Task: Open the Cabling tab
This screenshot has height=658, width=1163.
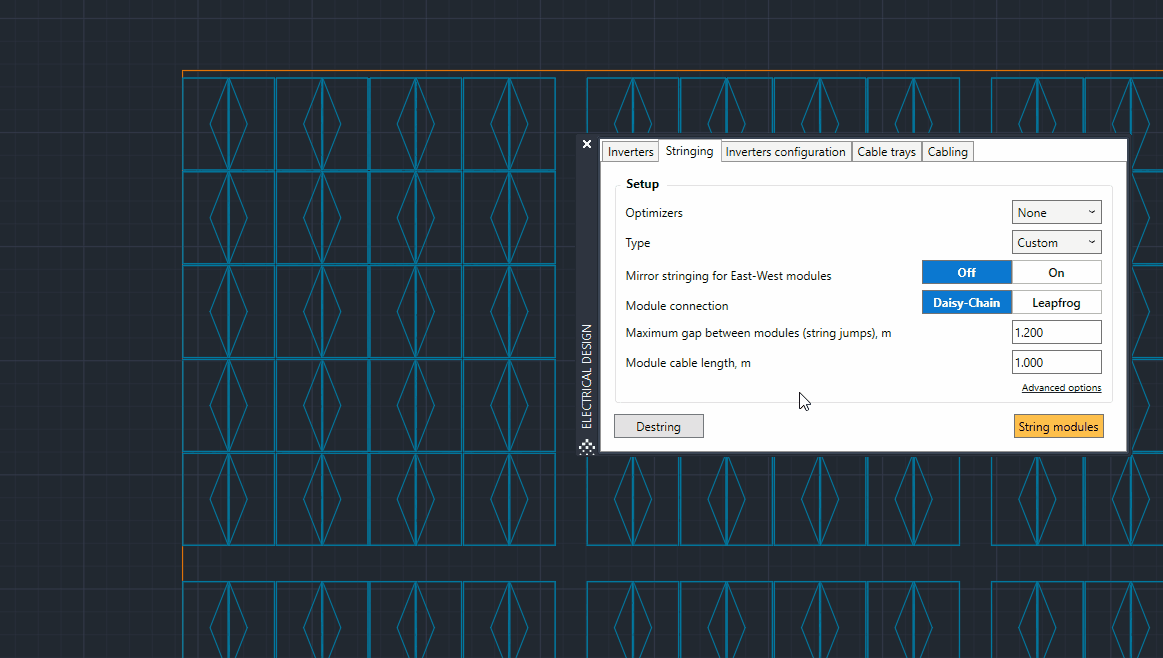Action: 947,151
